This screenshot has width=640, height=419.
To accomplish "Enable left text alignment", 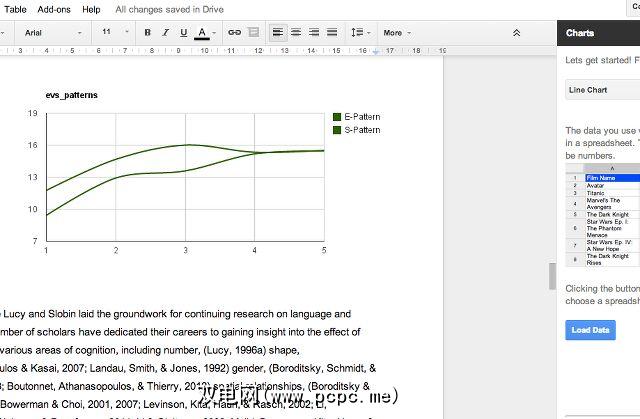I will coord(279,32).
